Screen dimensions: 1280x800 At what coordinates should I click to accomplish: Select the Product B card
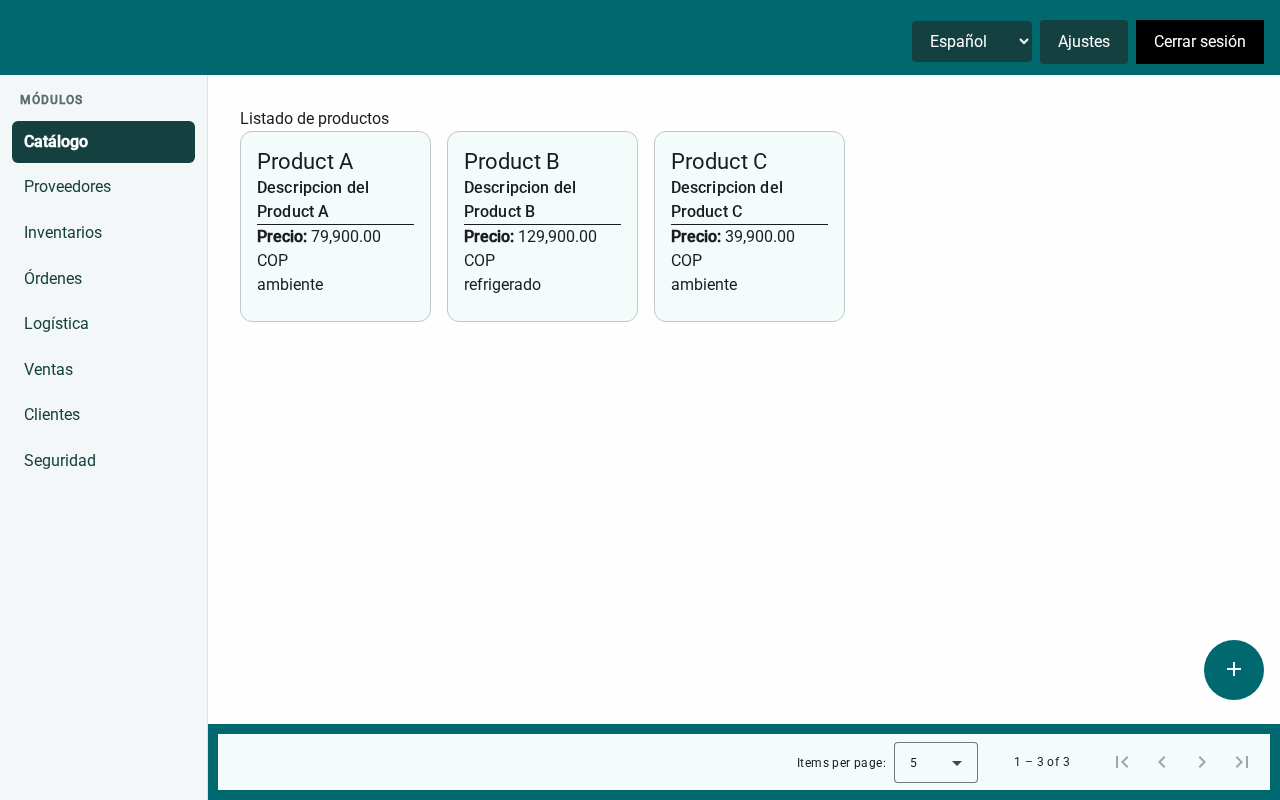542,227
